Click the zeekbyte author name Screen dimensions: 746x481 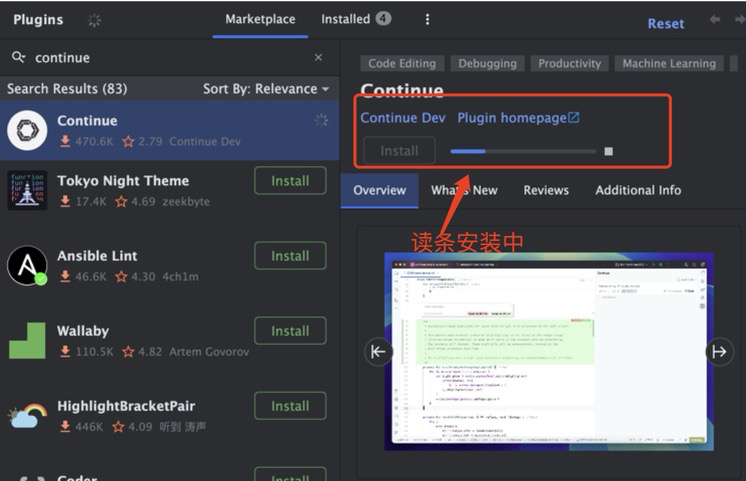[186, 202]
